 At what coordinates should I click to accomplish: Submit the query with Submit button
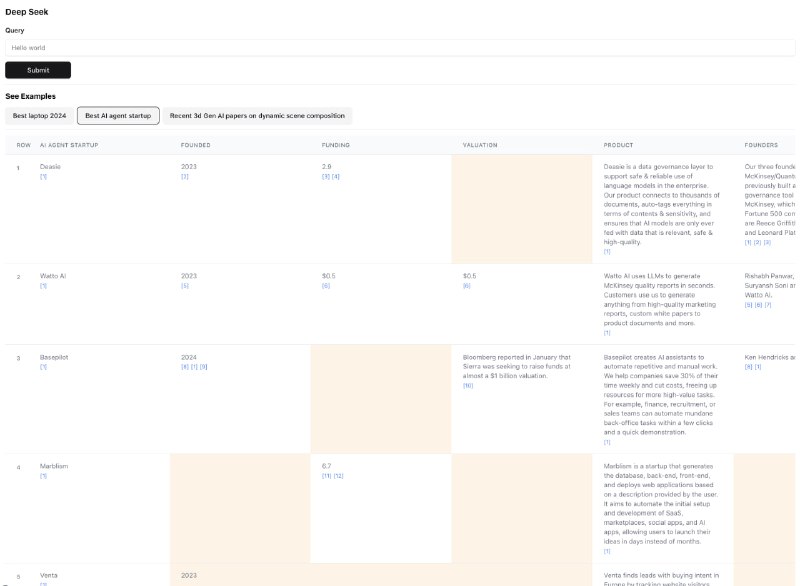[38, 70]
